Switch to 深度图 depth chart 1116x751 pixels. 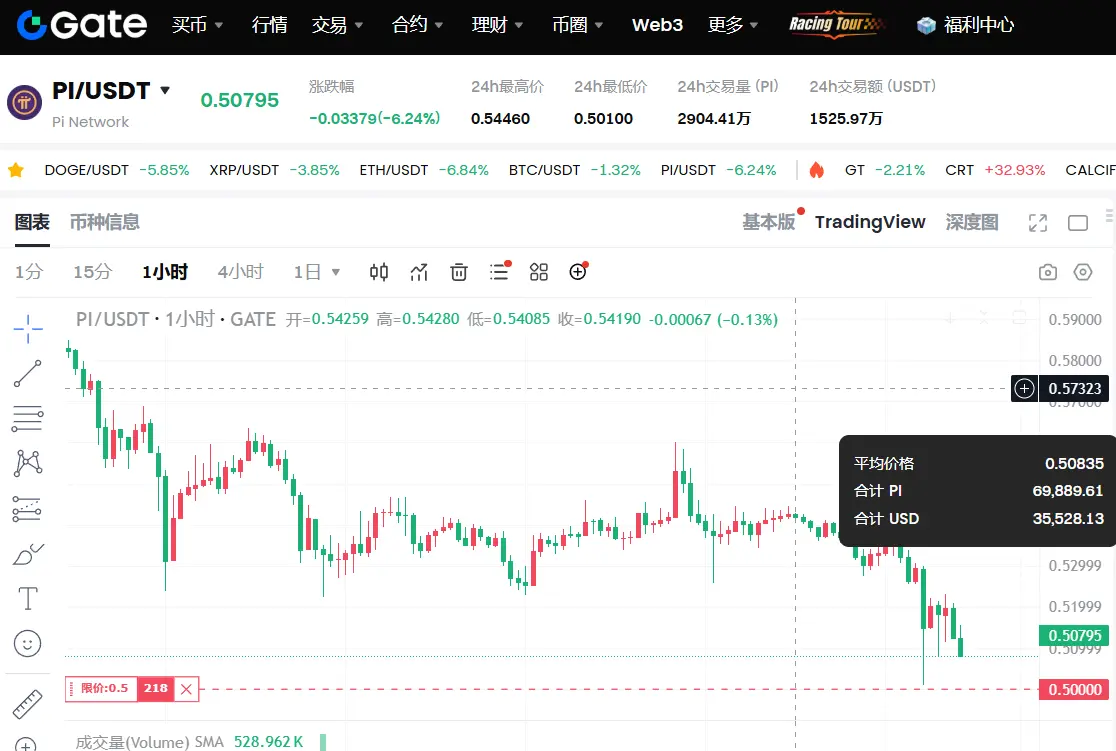(972, 222)
